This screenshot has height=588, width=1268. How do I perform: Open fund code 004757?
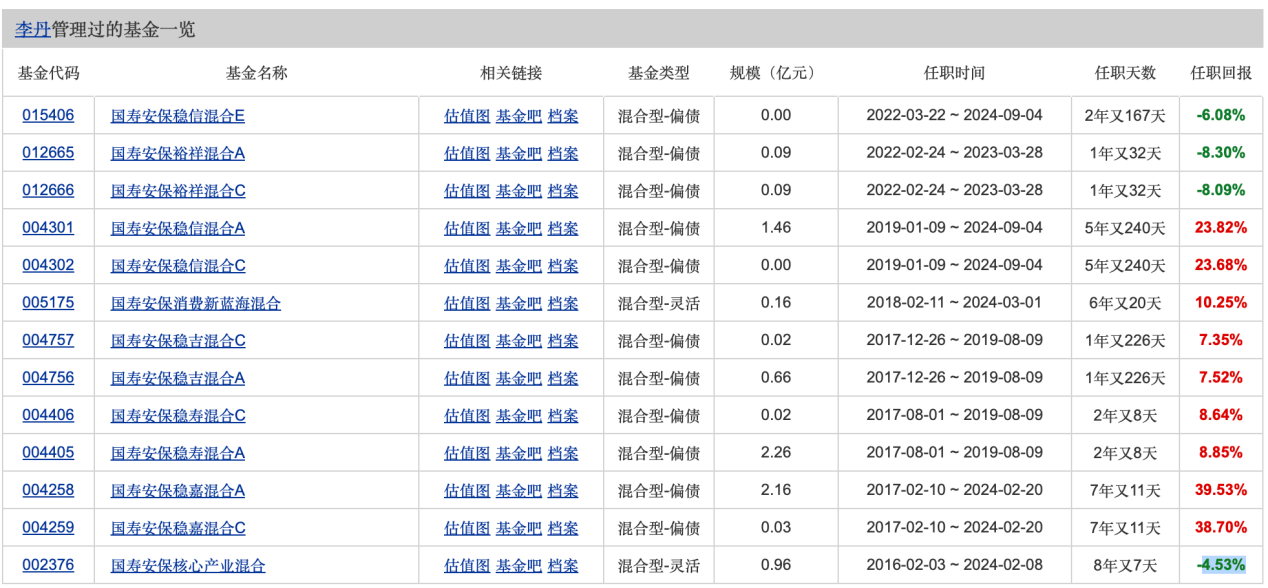tap(48, 340)
